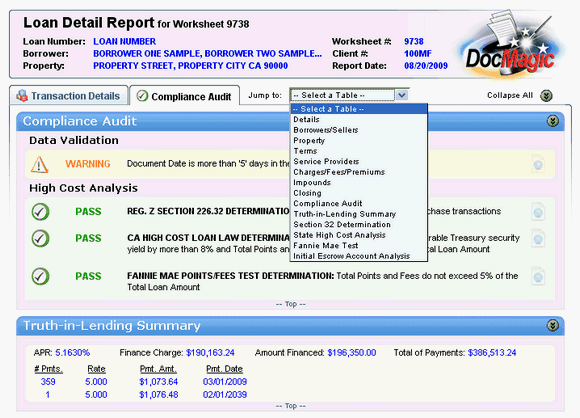Image resolution: width=580 pixels, height=418 pixels.
Task: Open document icon for CA High Cost Loan row
Action: [x=538, y=239]
